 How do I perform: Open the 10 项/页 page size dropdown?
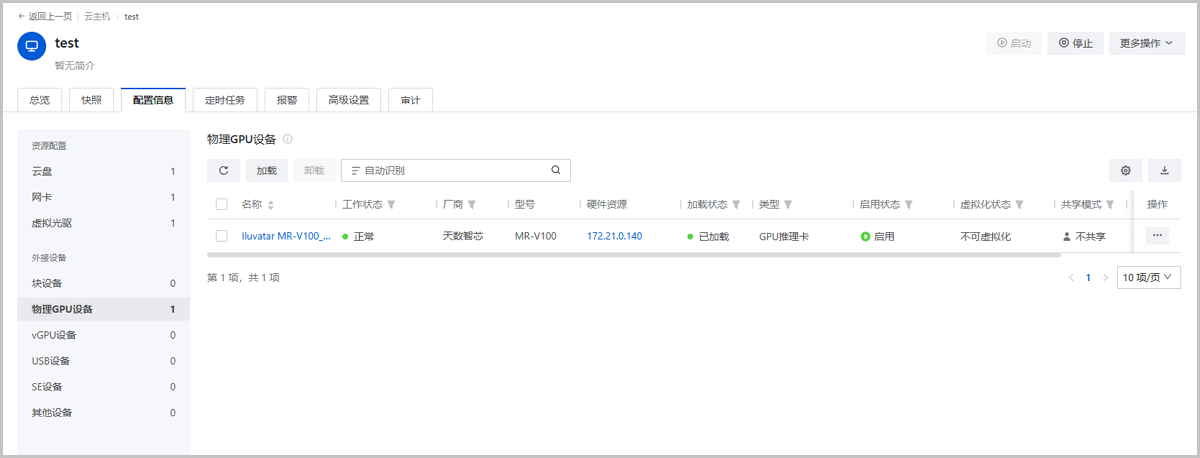tap(1149, 277)
